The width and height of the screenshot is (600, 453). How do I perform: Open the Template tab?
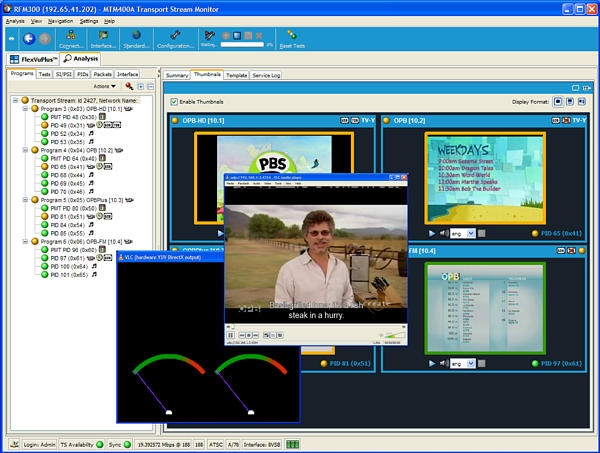point(236,75)
